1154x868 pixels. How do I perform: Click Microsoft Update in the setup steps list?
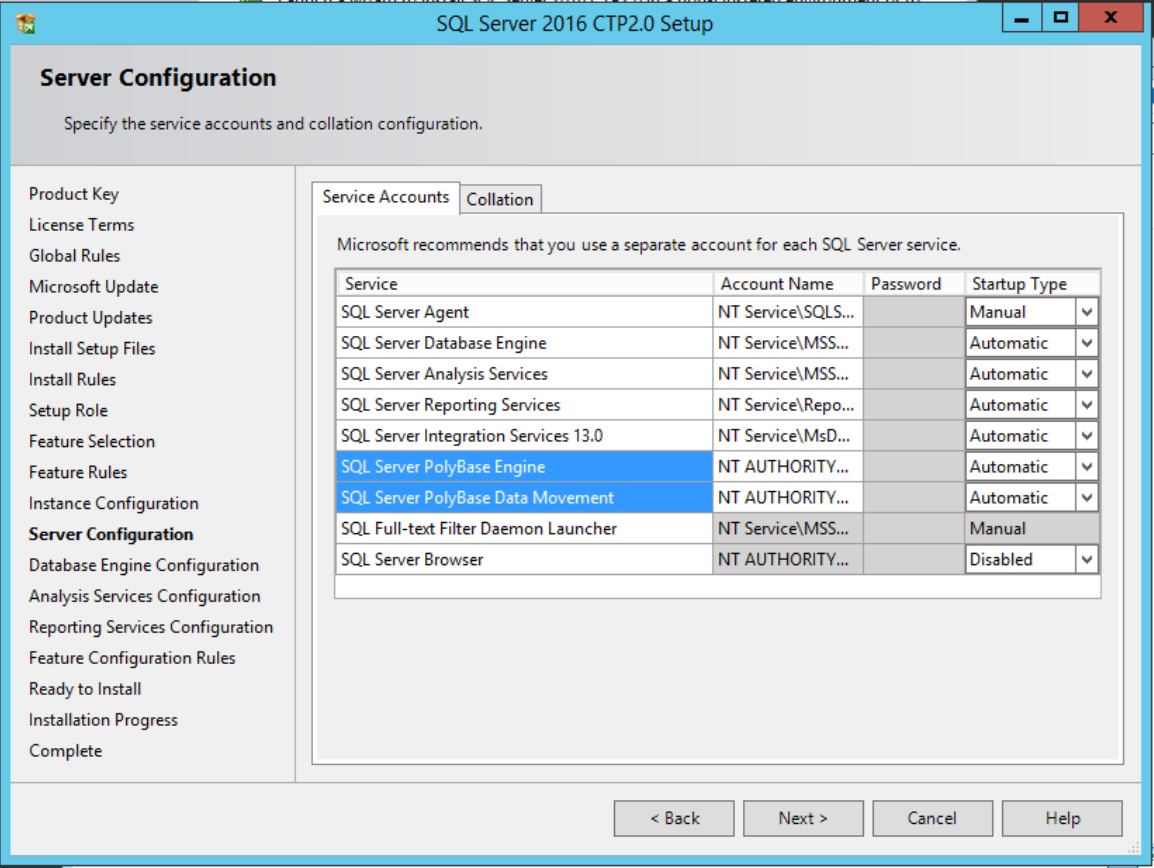click(93, 286)
